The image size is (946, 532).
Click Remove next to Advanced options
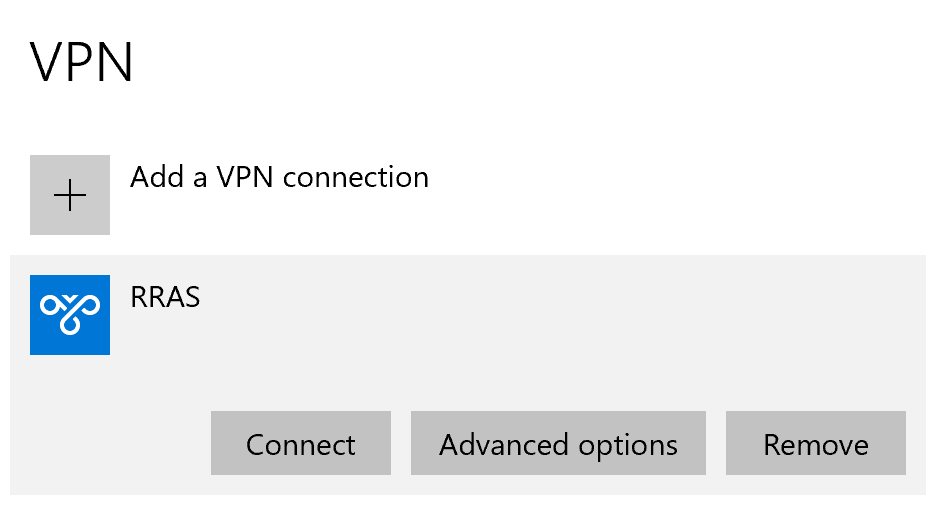tap(815, 443)
